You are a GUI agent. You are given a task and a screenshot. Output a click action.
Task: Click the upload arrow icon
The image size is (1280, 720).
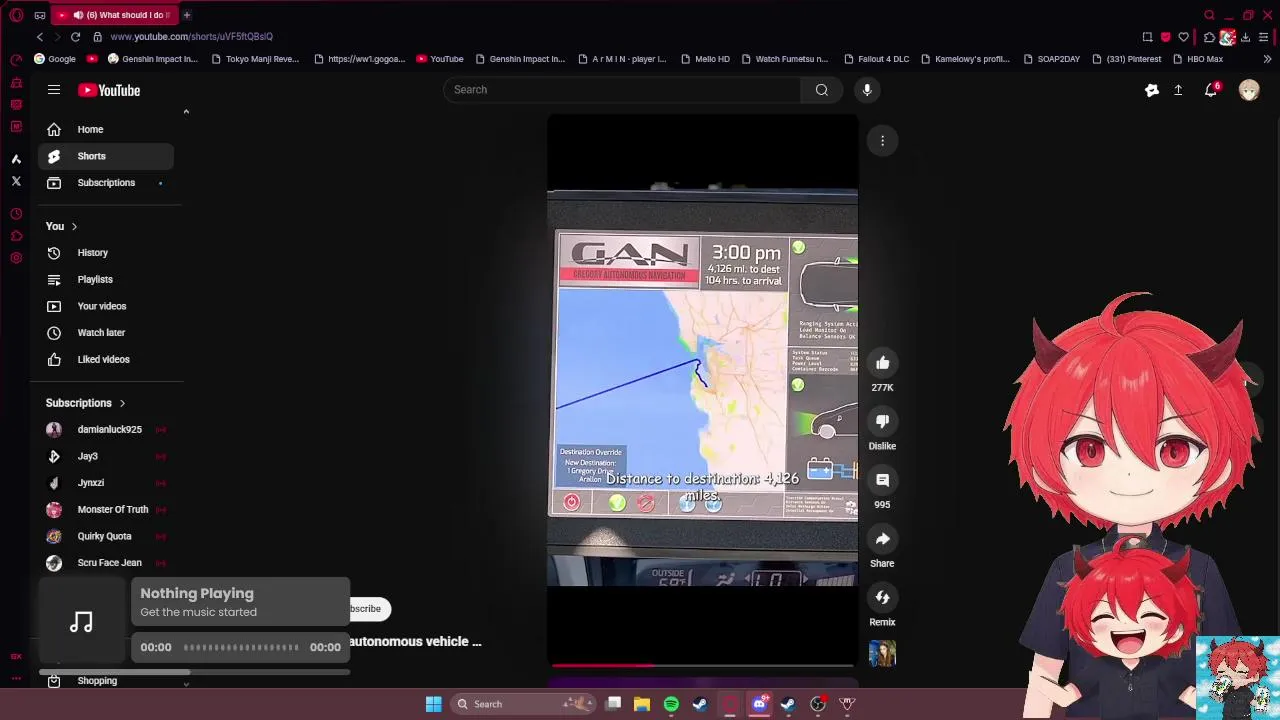pyautogui.click(x=1178, y=90)
